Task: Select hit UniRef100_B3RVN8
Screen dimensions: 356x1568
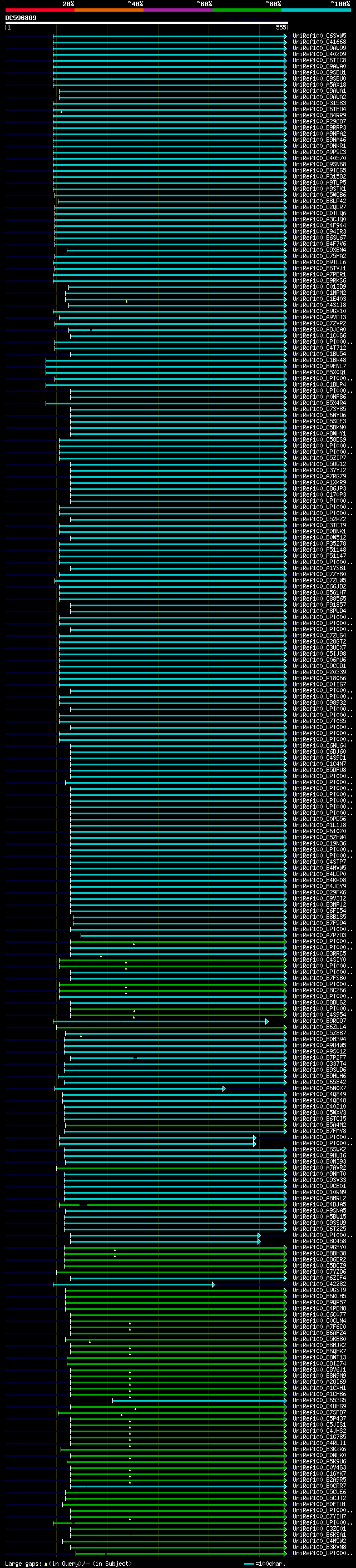Action: (319, 1547)
